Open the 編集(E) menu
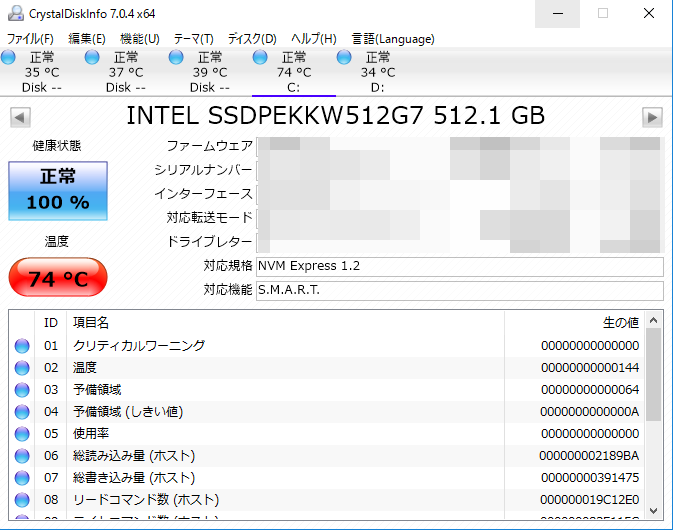The image size is (673, 530). tap(87, 39)
